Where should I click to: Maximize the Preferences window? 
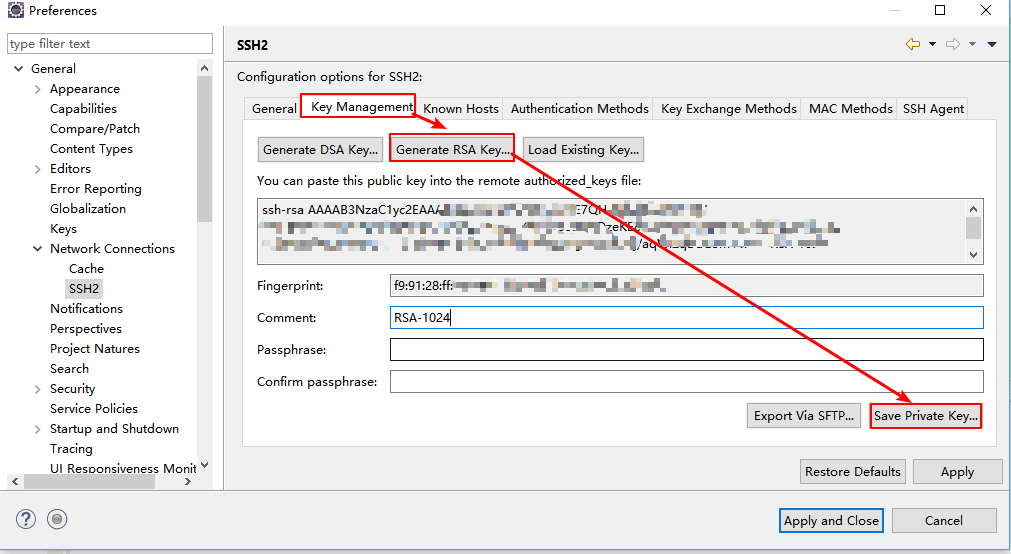(x=940, y=10)
